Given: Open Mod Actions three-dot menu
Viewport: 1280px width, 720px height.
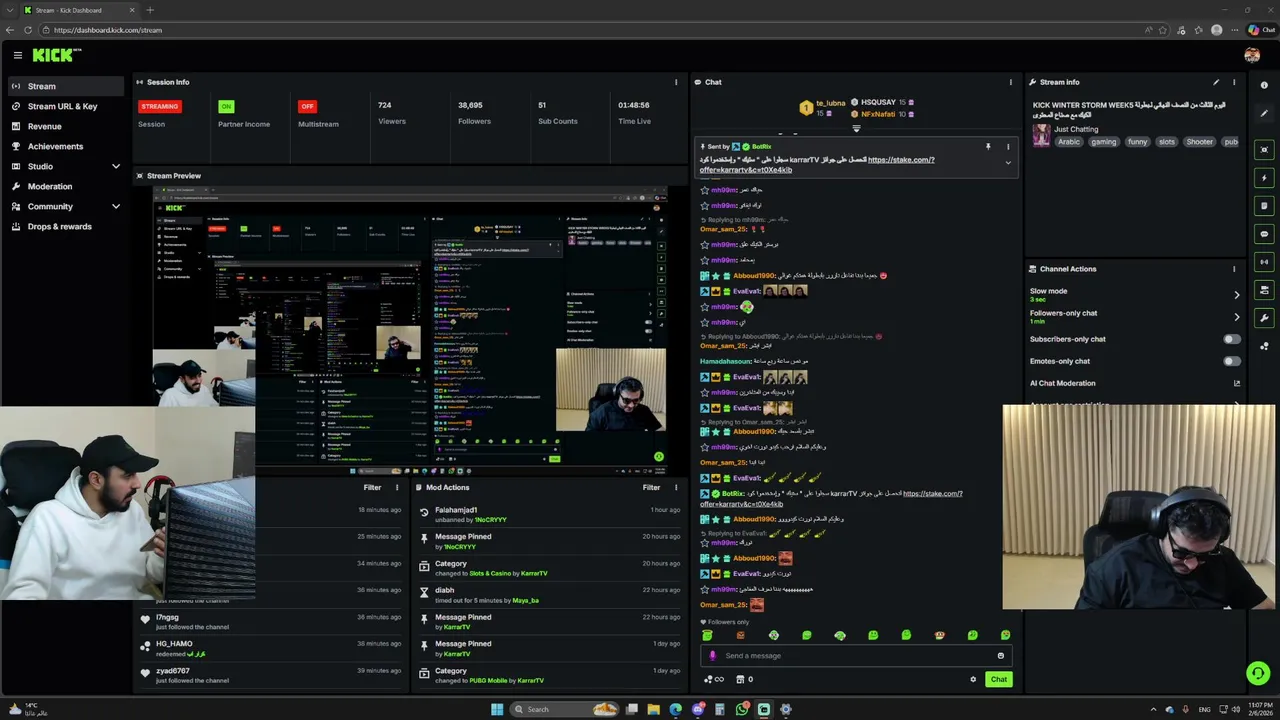Looking at the screenshot, I should click(x=676, y=487).
